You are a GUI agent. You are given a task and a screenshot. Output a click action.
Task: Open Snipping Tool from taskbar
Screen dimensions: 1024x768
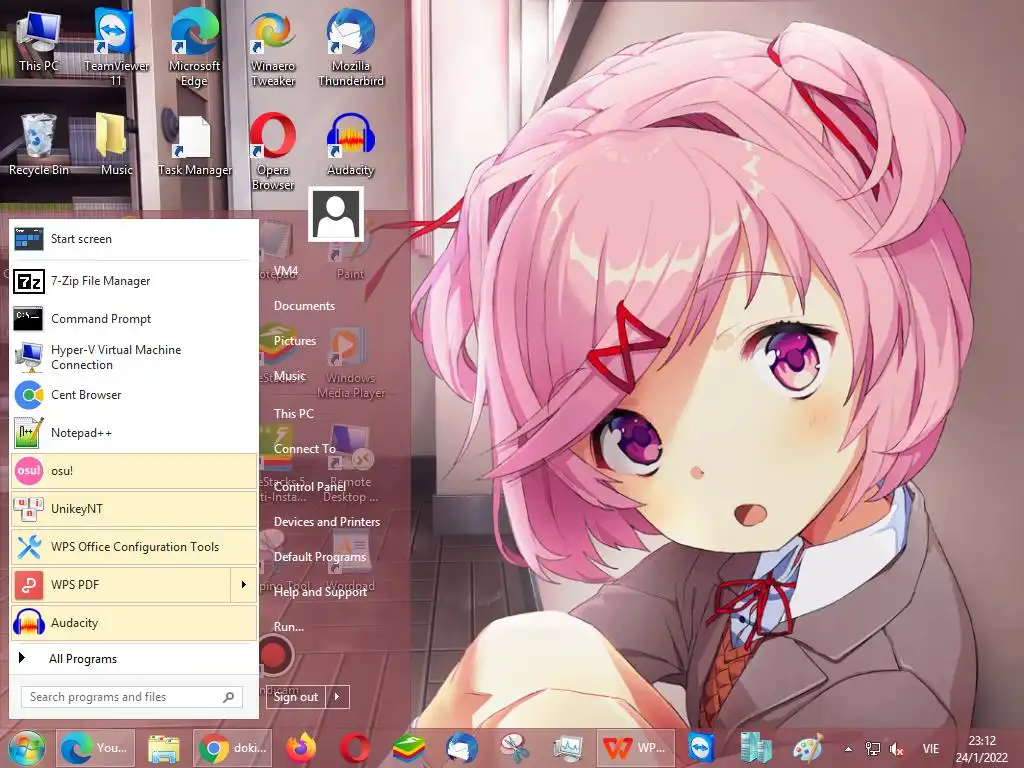(x=515, y=748)
